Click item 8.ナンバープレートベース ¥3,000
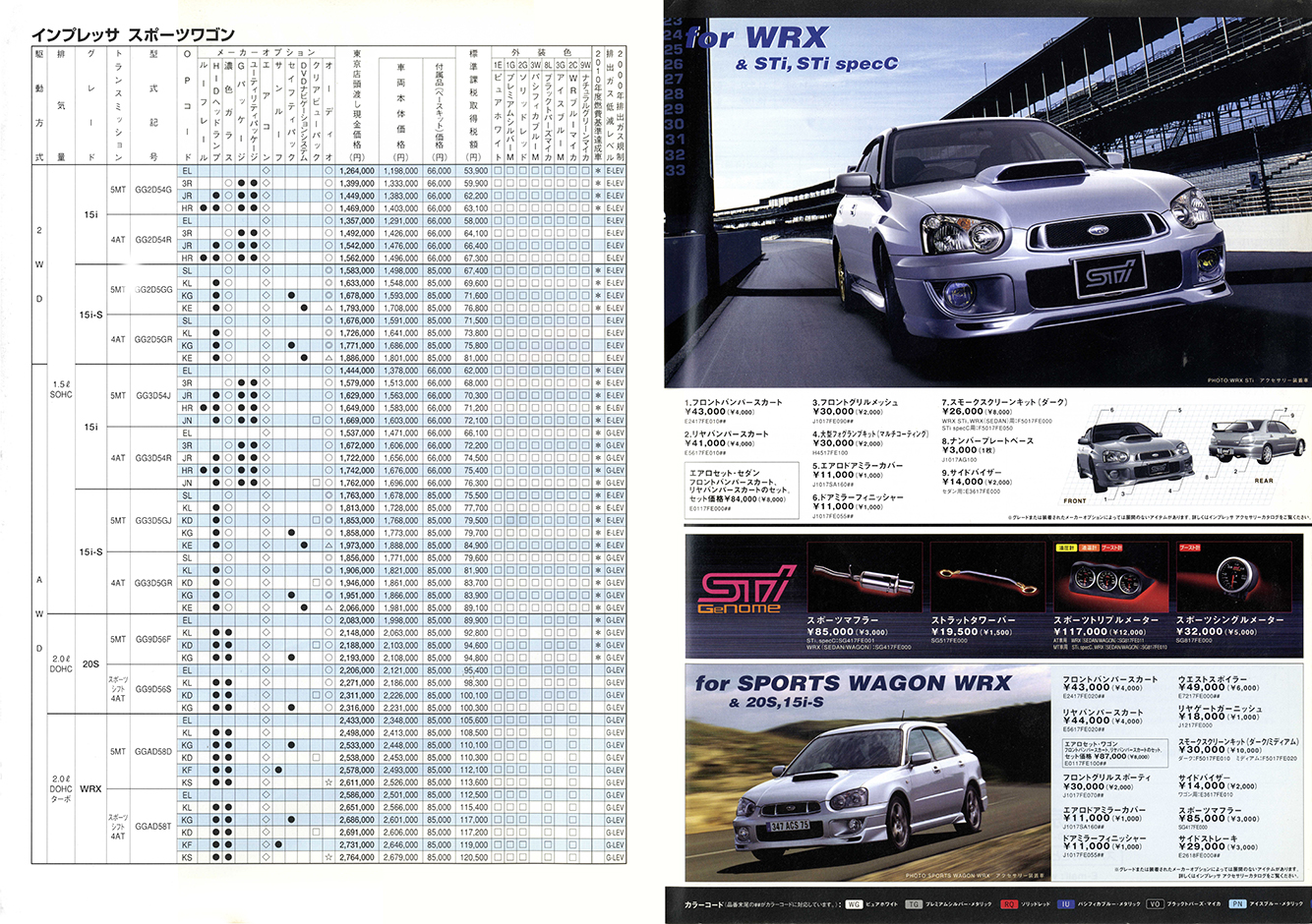 [987, 449]
